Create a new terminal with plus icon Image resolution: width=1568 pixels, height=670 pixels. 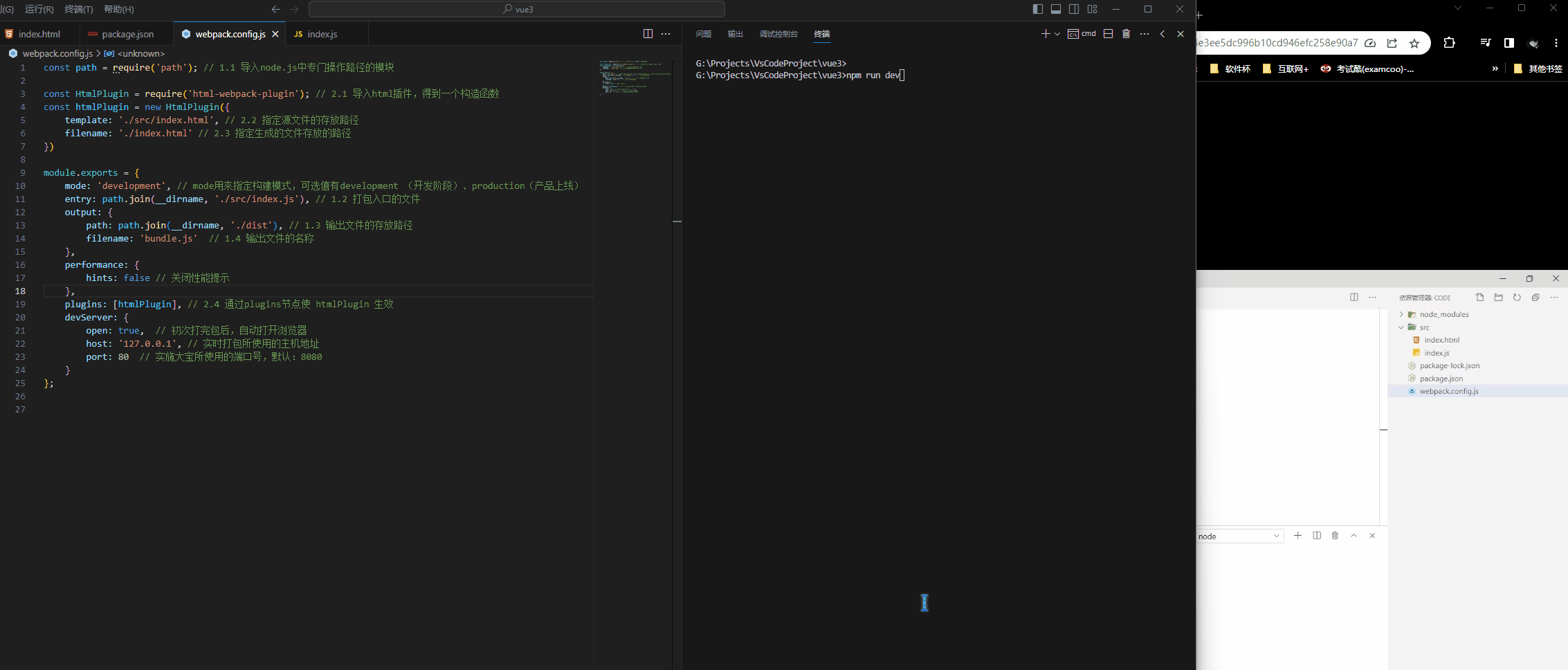(1046, 34)
